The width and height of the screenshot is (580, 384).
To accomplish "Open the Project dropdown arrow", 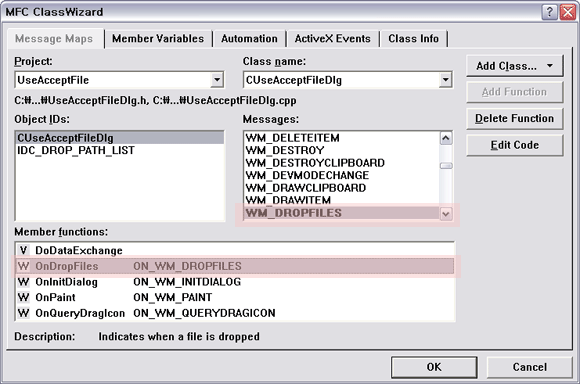I will pos(217,80).
